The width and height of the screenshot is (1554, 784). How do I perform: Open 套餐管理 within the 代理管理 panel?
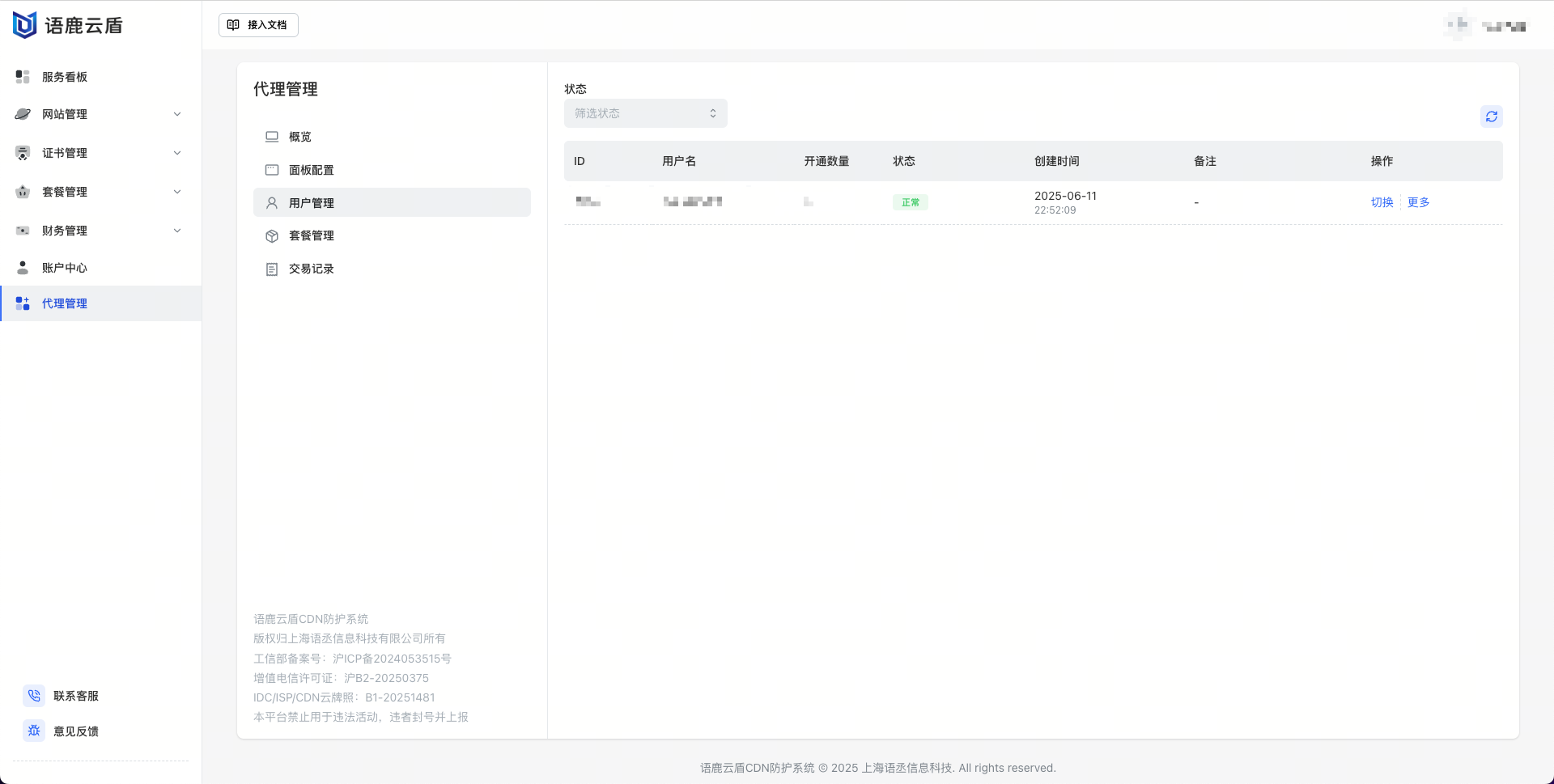[x=312, y=235]
